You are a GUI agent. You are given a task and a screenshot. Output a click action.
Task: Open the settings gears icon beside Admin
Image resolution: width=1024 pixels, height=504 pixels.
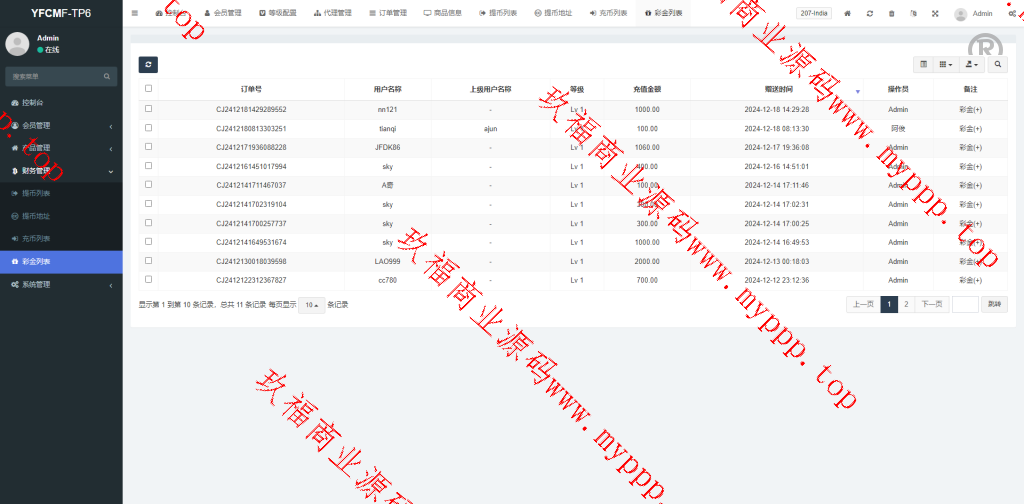(x=1013, y=13)
